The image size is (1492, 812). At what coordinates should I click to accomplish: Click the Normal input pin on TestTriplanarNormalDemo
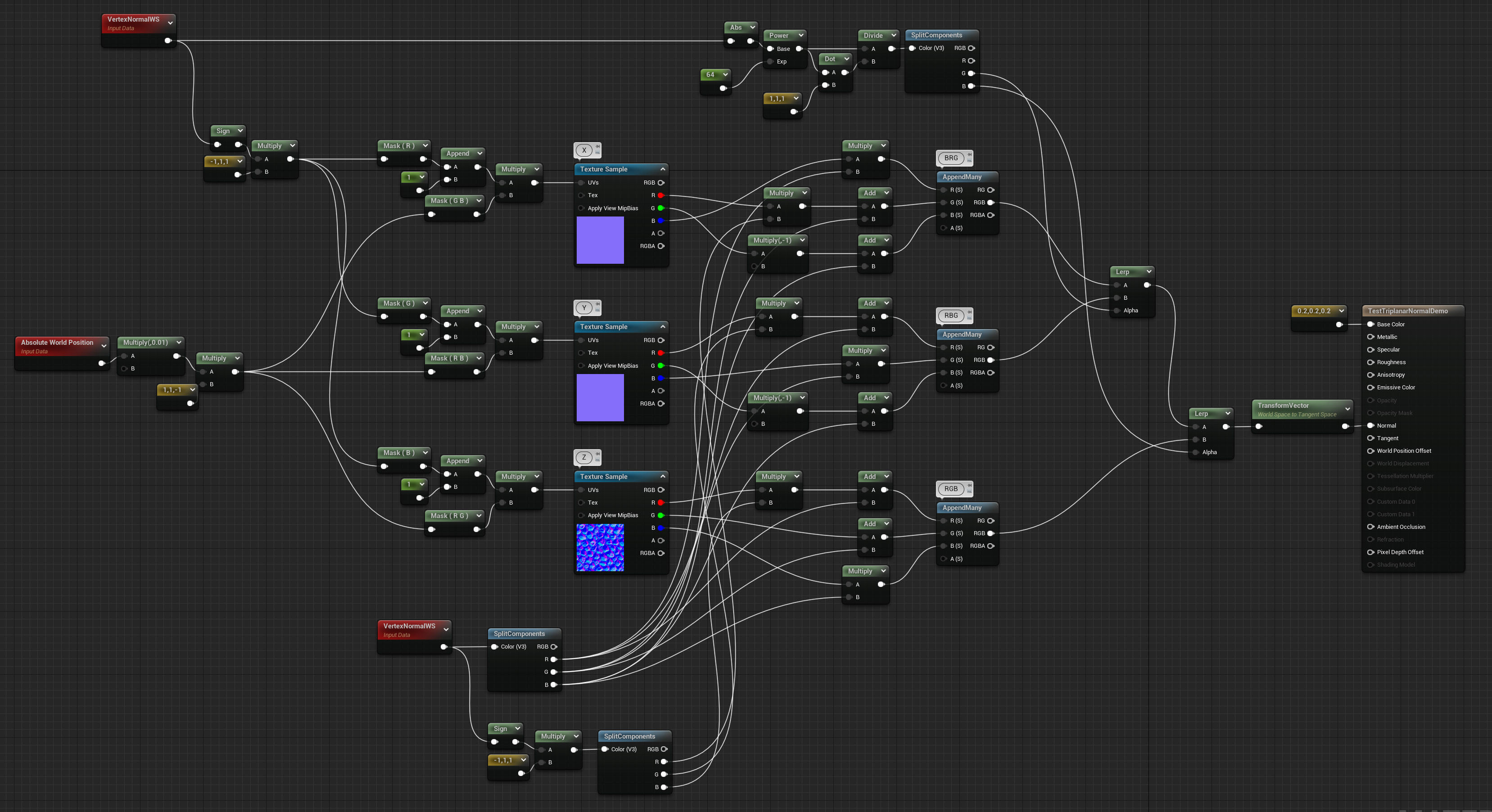[1370, 426]
